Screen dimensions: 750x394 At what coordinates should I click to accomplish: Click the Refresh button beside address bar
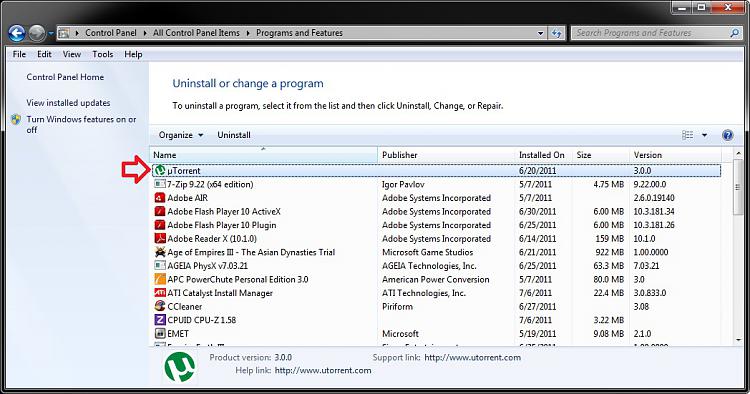(x=556, y=33)
